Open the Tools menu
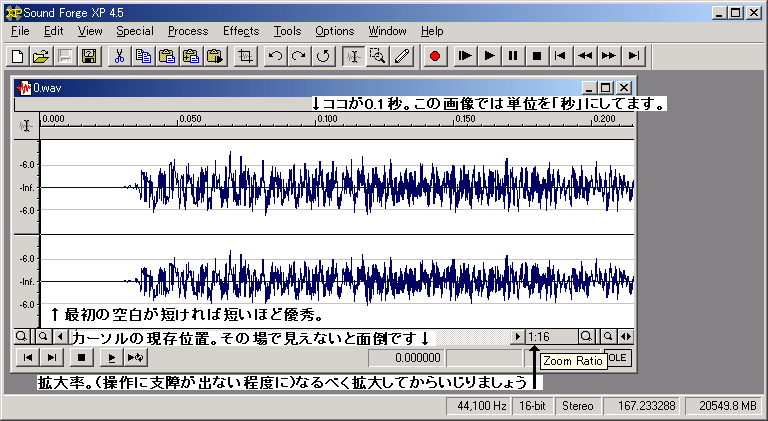 (287, 31)
